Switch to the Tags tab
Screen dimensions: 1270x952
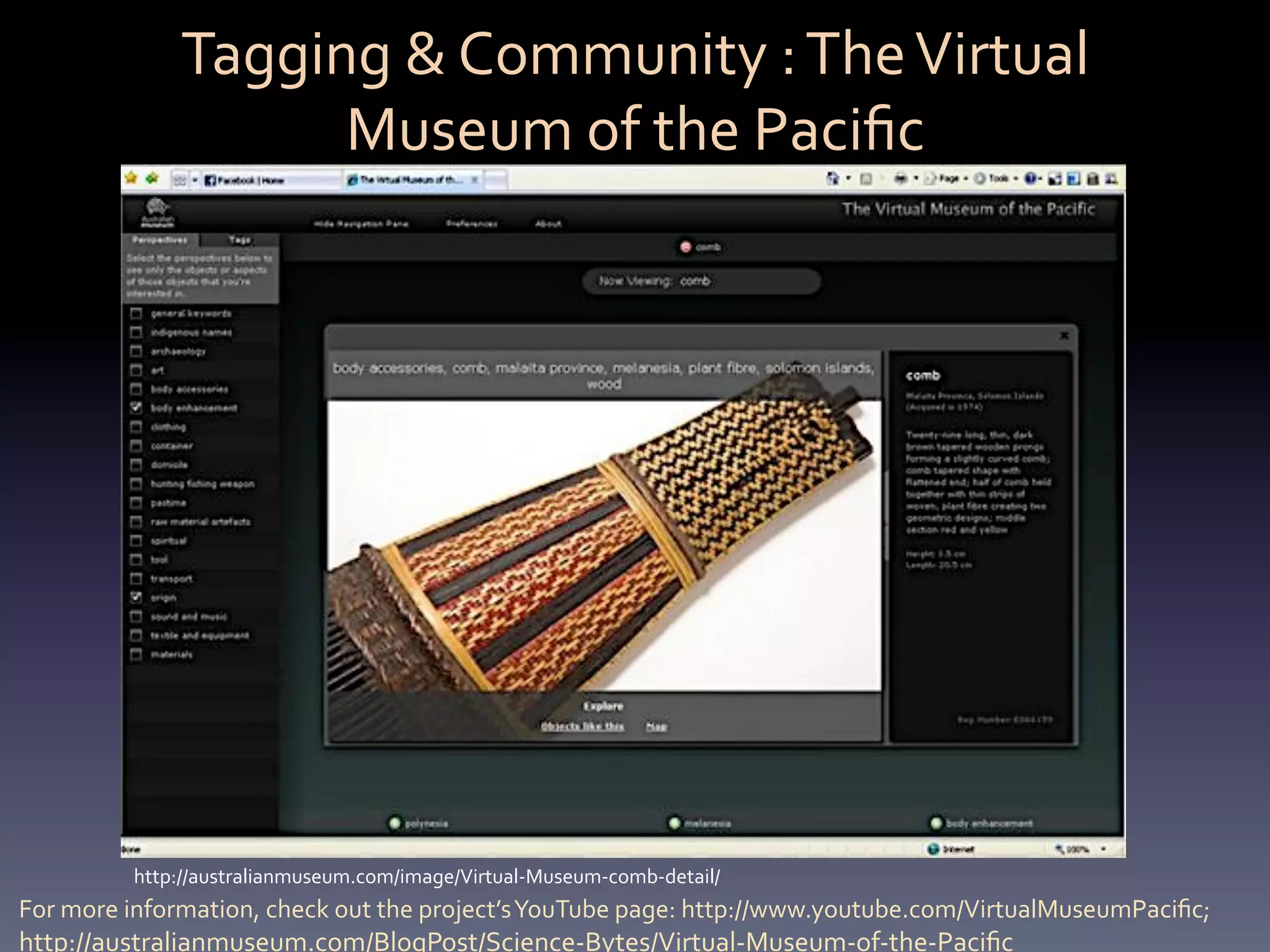coord(239,240)
